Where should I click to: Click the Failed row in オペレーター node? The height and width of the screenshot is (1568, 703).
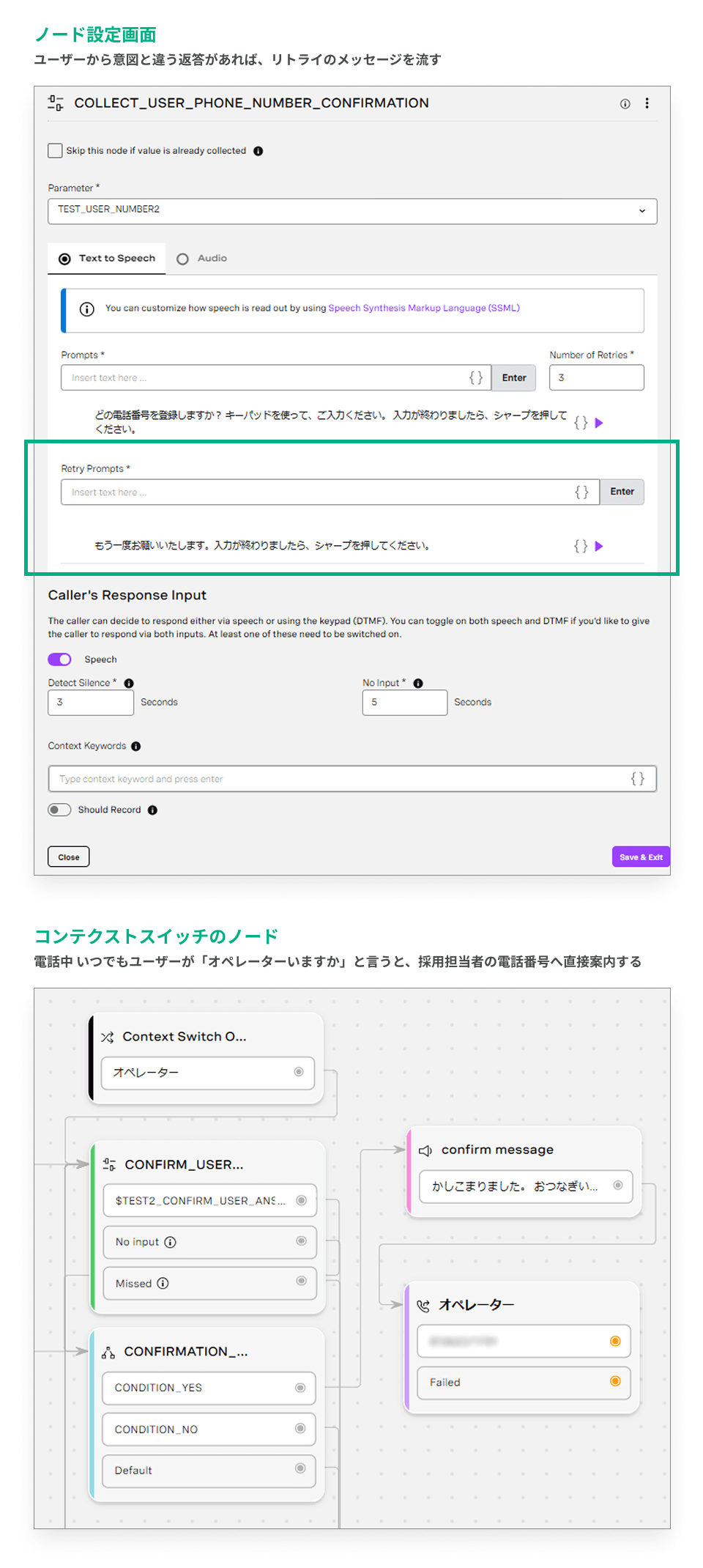point(524,1383)
